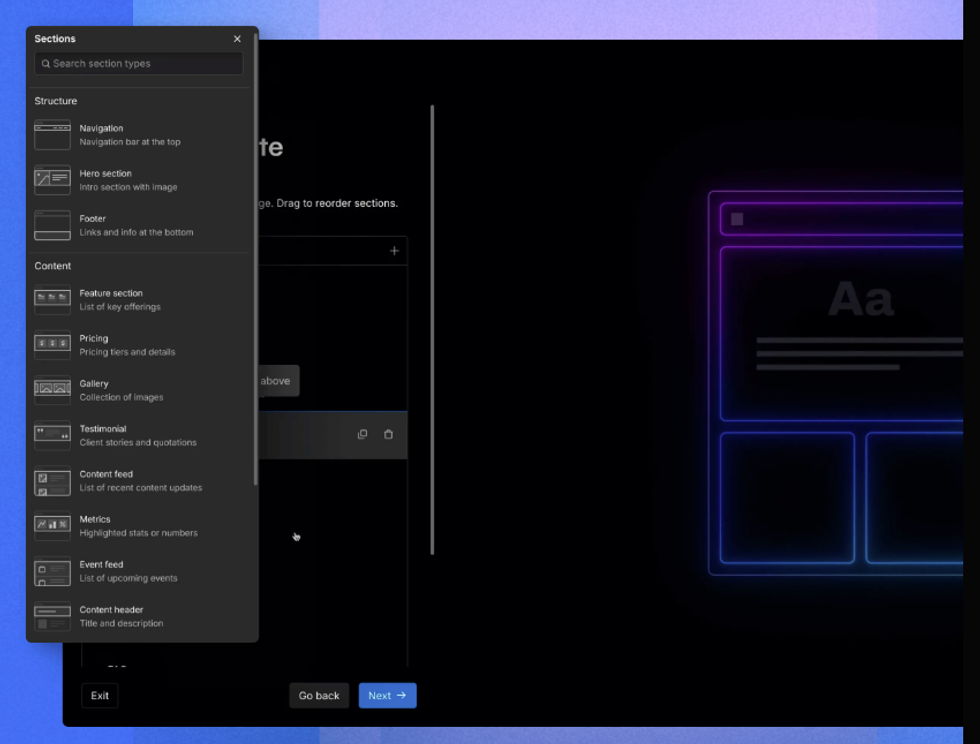Delete the section with trash icon

[x=388, y=434]
